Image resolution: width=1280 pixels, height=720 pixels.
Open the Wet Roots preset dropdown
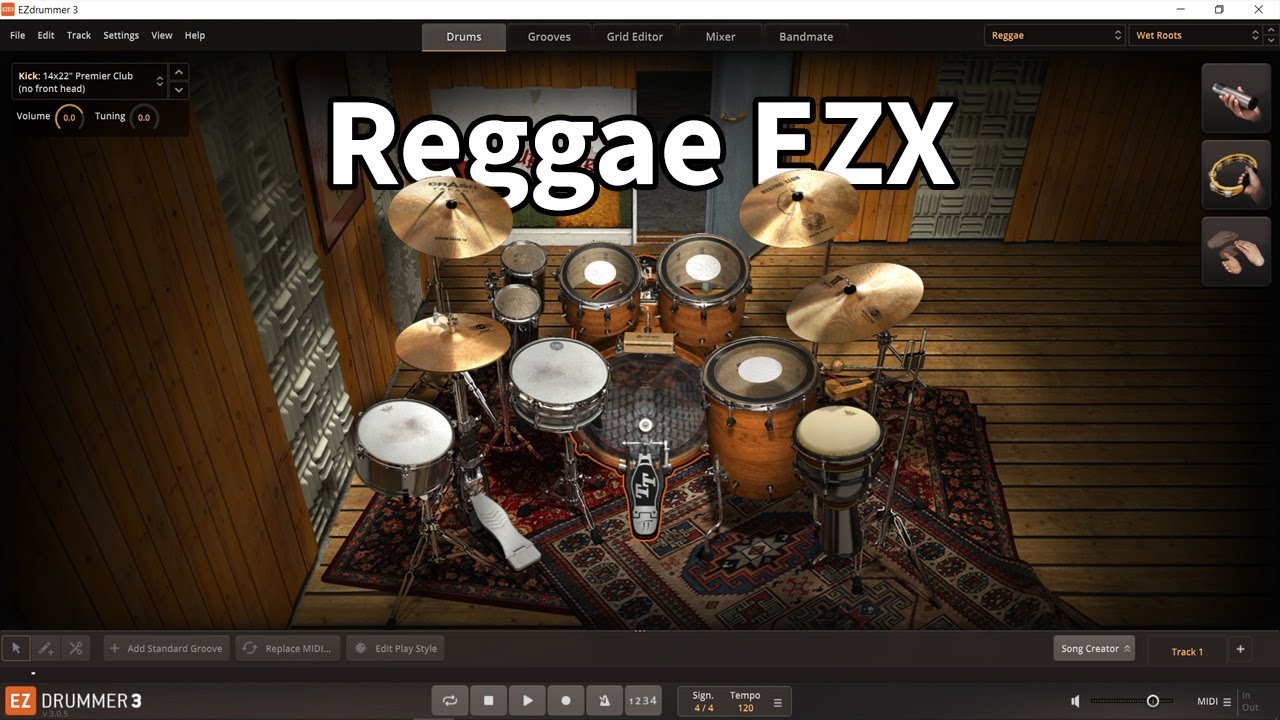pos(1196,35)
